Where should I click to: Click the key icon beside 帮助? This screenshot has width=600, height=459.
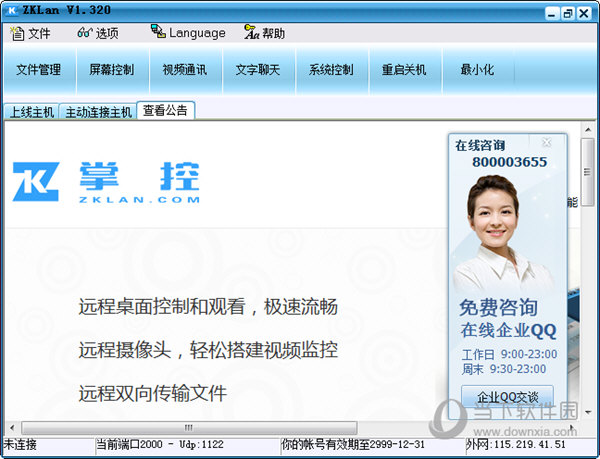[x=251, y=32]
